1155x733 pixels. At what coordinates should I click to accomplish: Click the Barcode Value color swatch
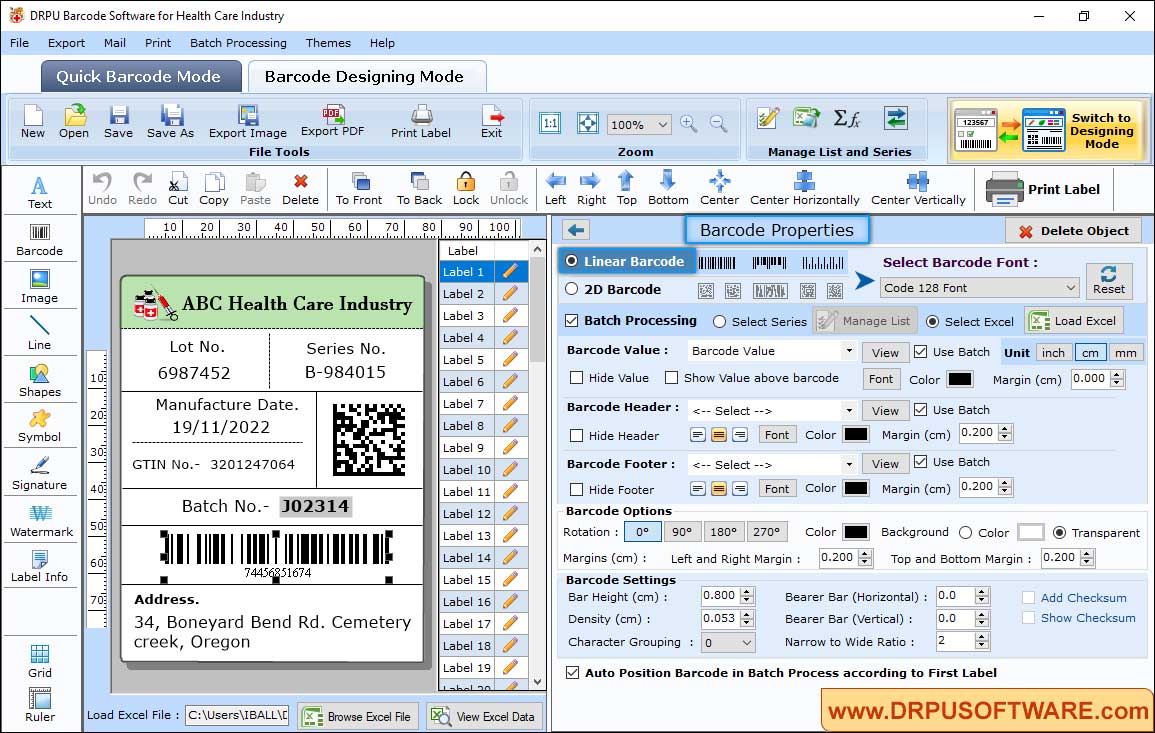pos(959,379)
